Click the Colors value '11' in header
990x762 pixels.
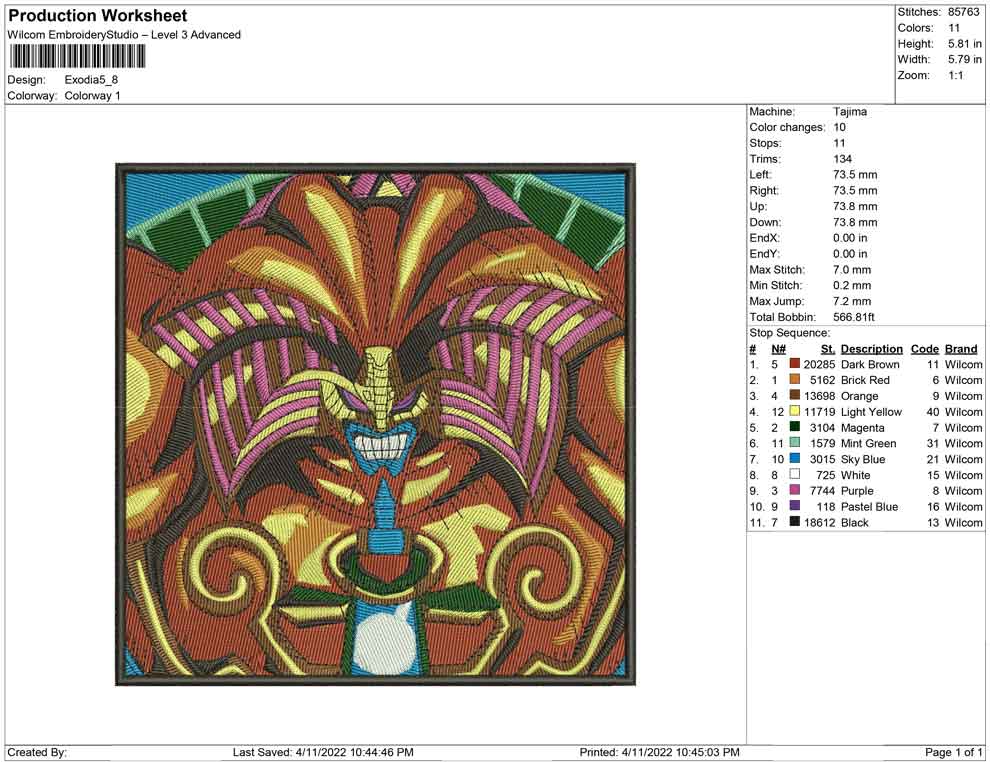[954, 28]
